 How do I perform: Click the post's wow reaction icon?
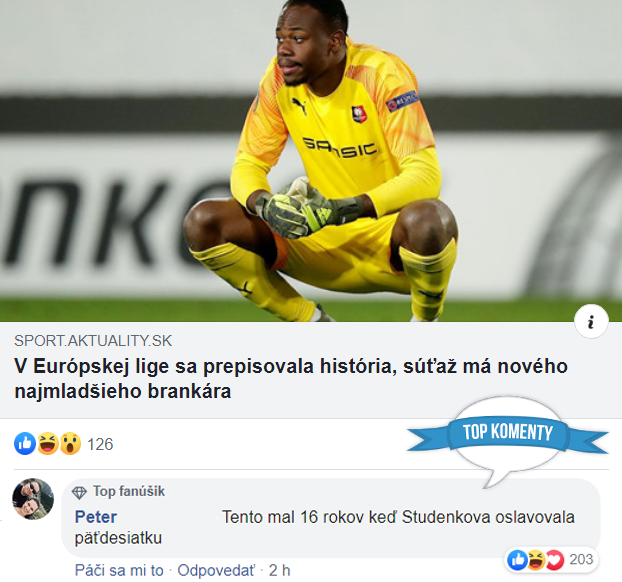pos(71,444)
